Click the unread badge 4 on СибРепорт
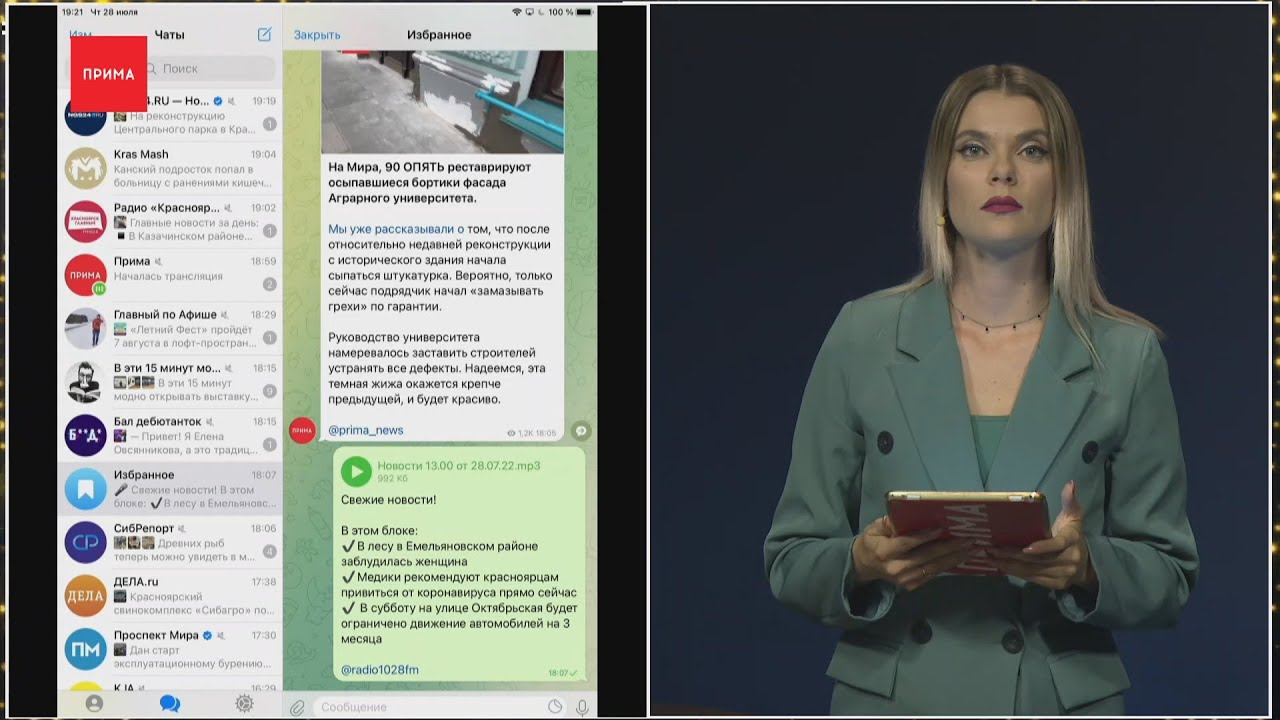The image size is (1280, 720). (269, 551)
